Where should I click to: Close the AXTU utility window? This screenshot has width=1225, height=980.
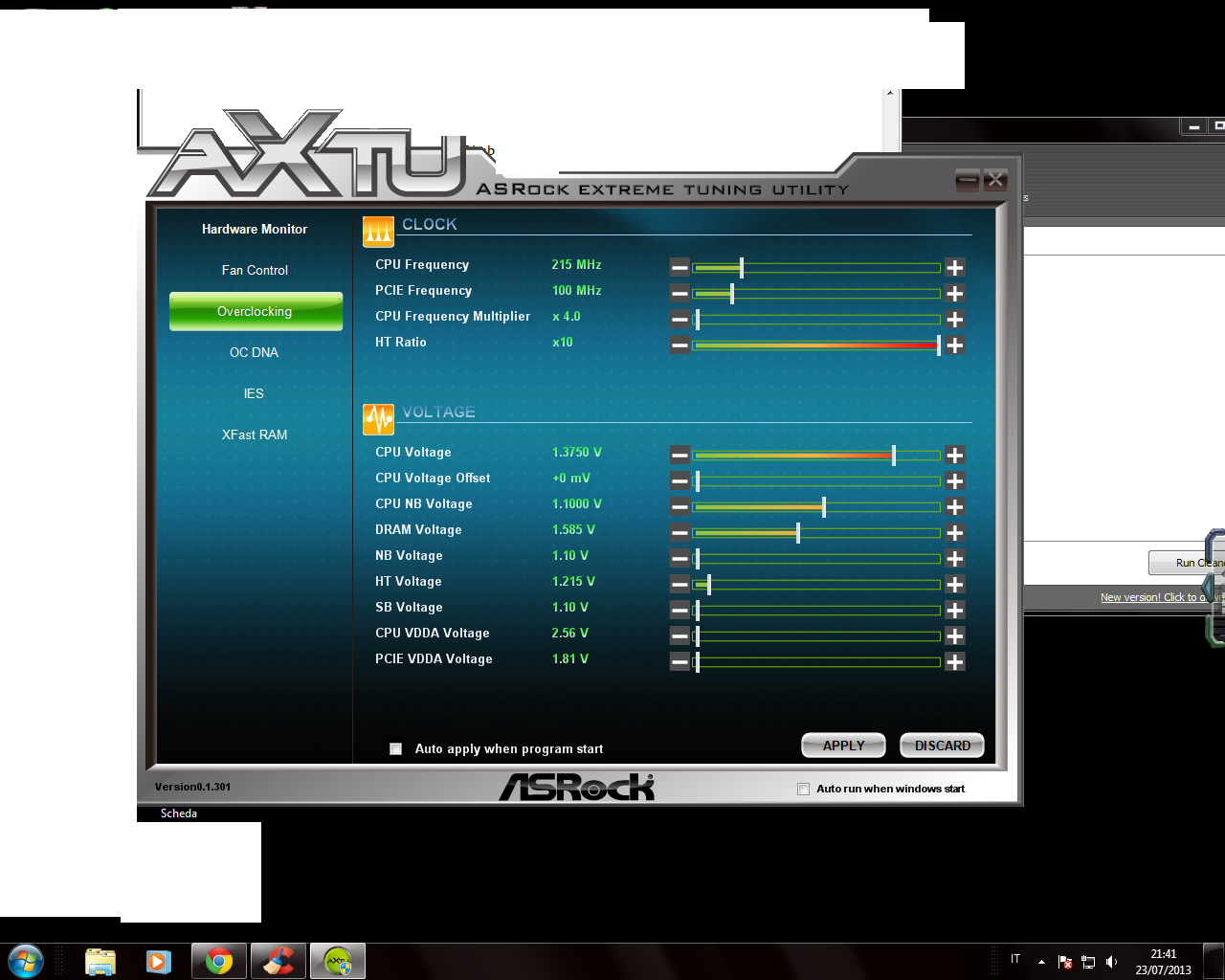[995, 179]
